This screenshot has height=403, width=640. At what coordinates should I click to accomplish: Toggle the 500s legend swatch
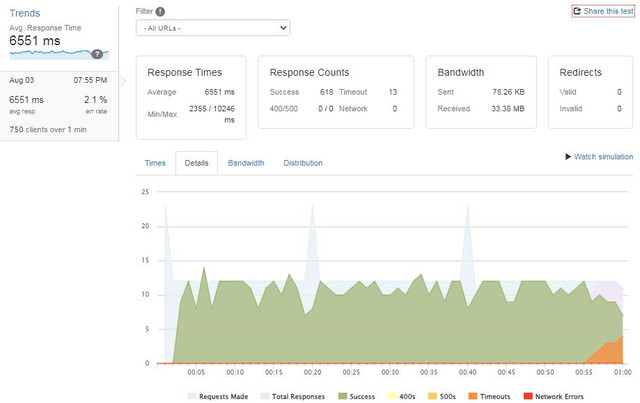[432, 396]
